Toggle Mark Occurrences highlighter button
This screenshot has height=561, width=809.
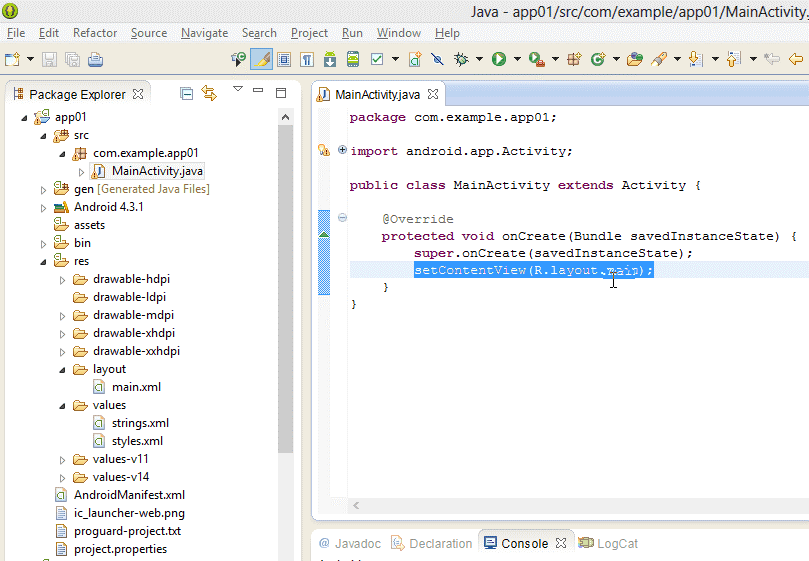[261, 59]
